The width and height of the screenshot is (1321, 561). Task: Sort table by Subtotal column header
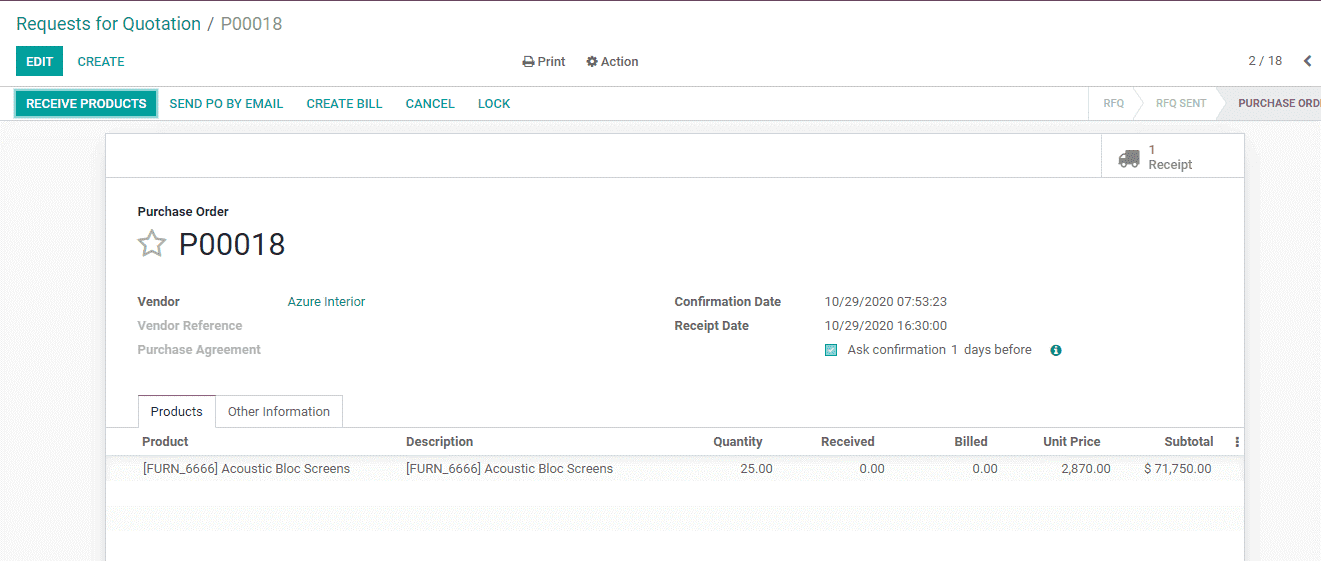(x=1189, y=442)
